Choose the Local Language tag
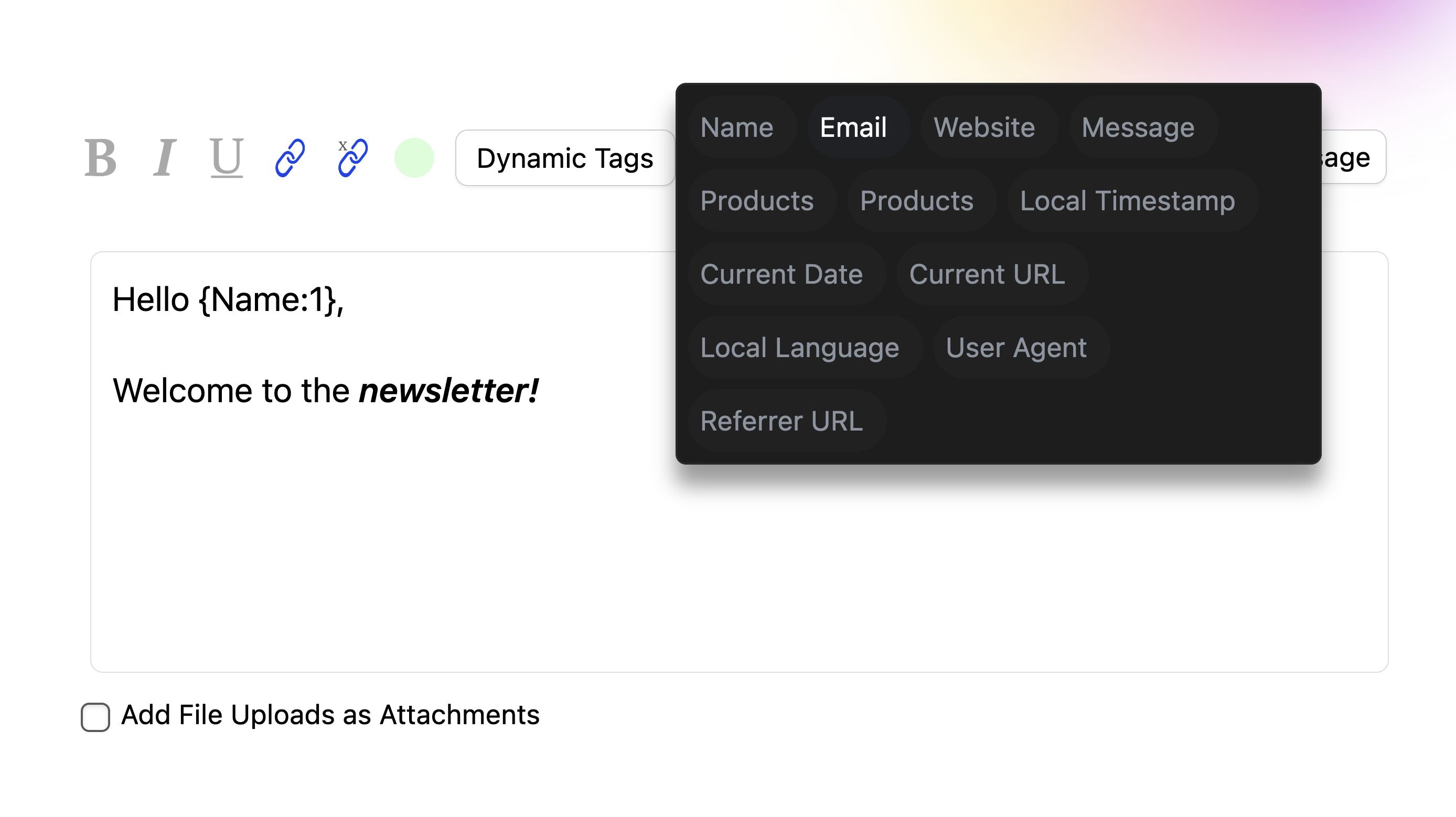Screen dimensions: 1456x817 [799, 348]
